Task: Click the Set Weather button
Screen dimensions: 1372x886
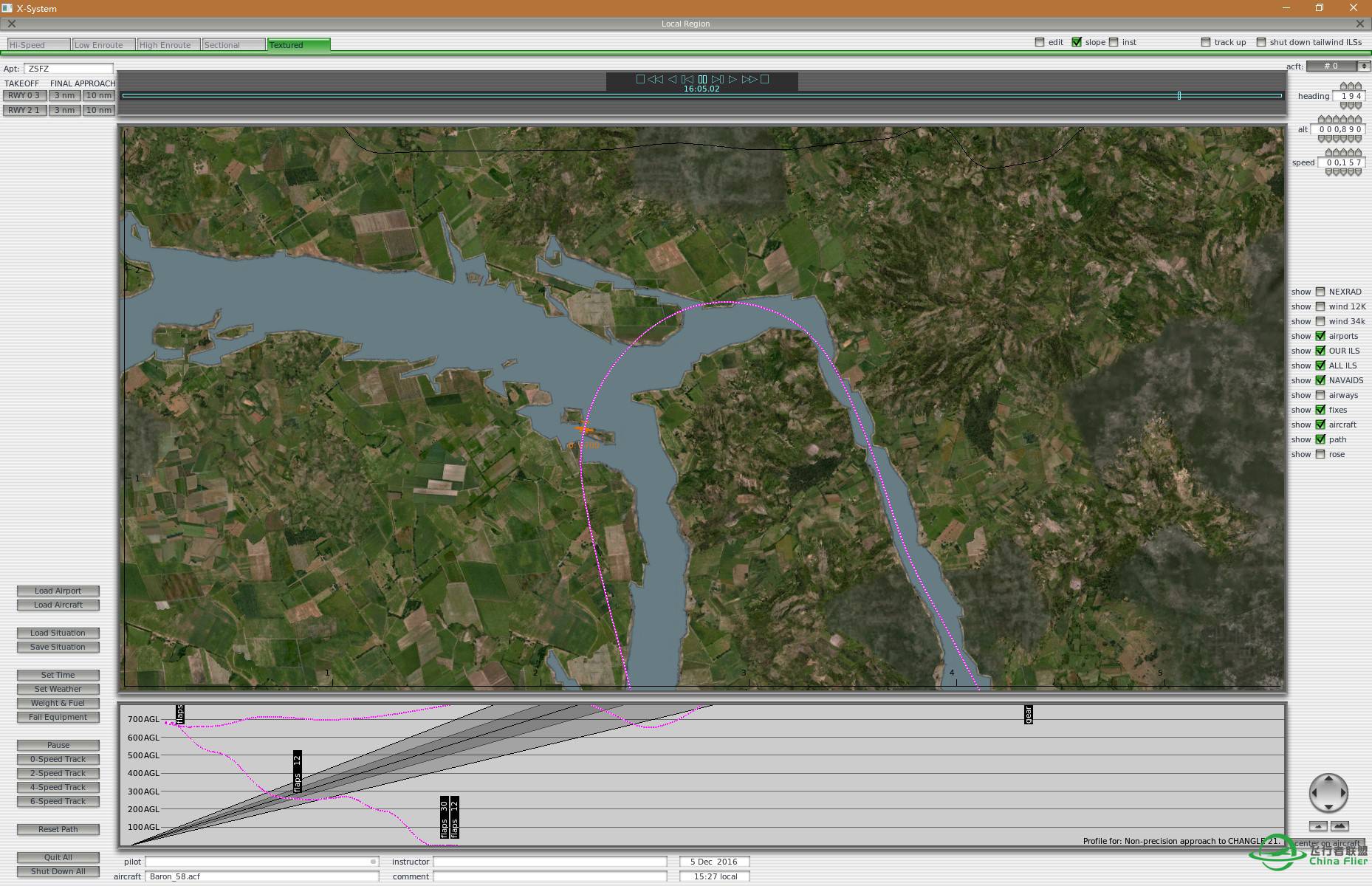Action: tap(58, 689)
